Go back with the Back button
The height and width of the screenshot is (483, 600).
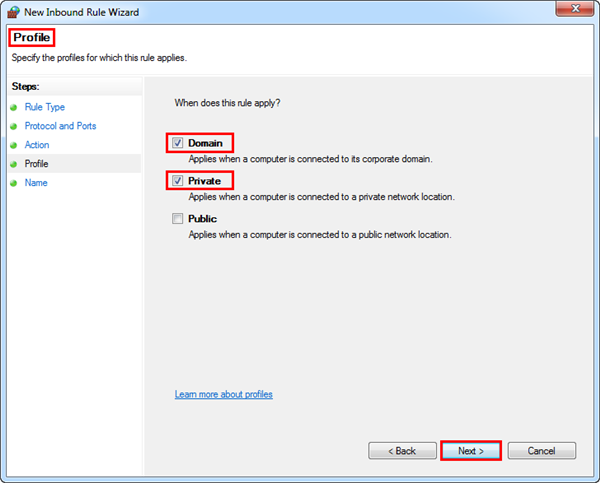[400, 451]
